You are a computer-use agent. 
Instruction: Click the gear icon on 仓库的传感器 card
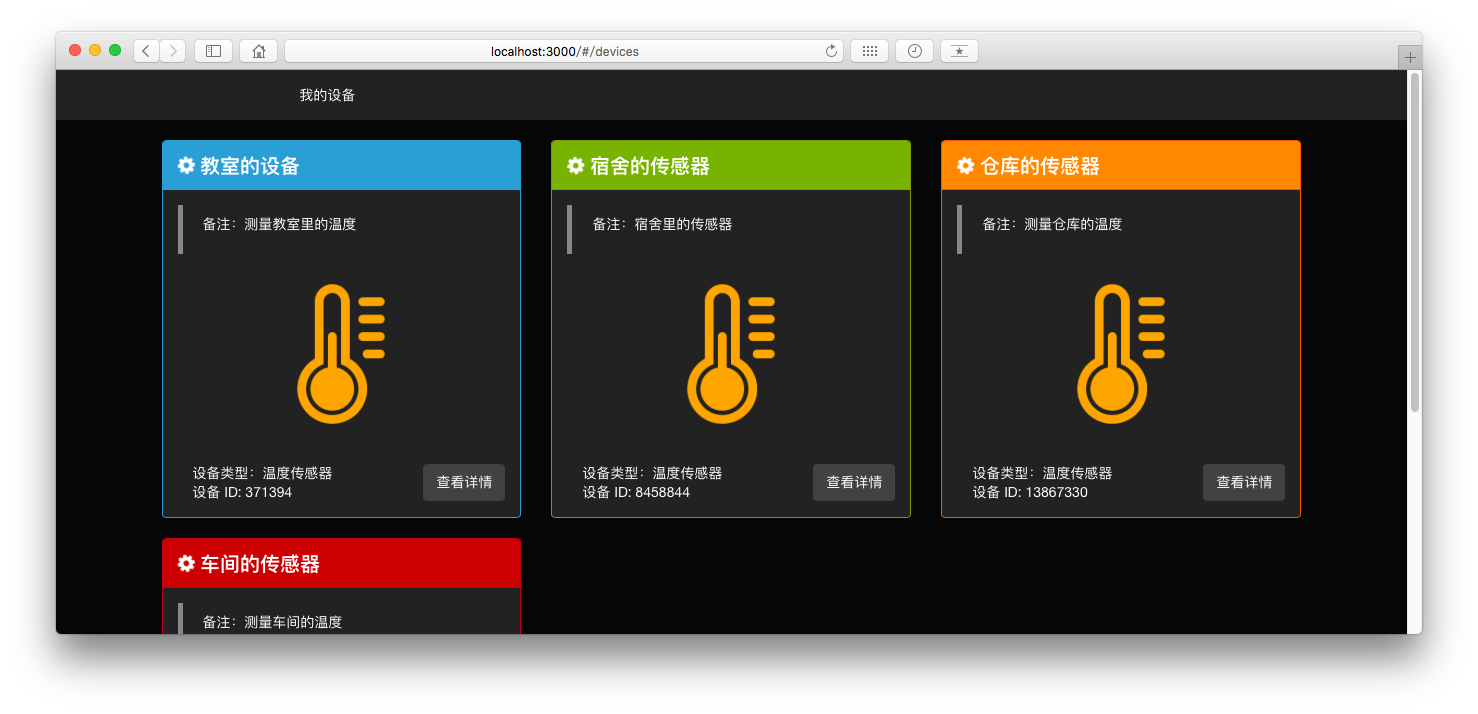pos(966,166)
